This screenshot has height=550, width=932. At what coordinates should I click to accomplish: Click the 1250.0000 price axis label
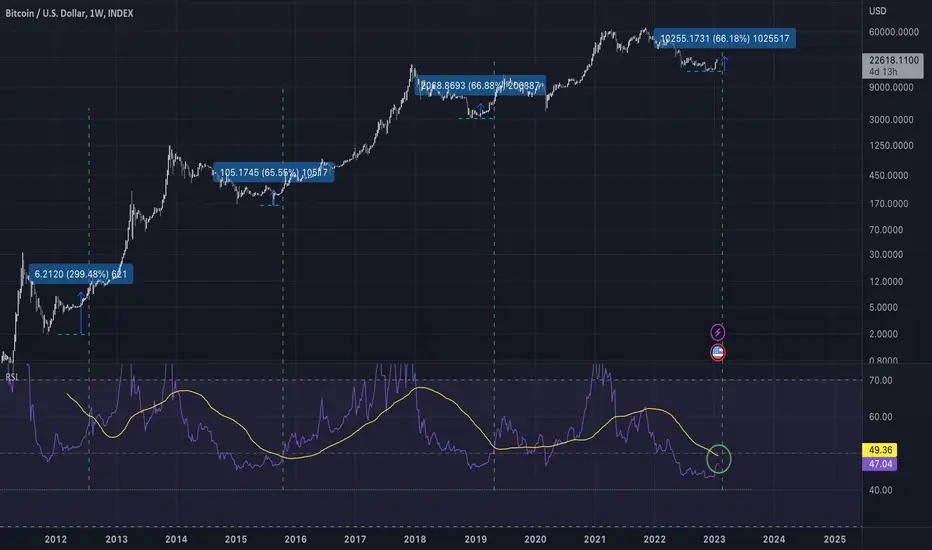tap(891, 146)
